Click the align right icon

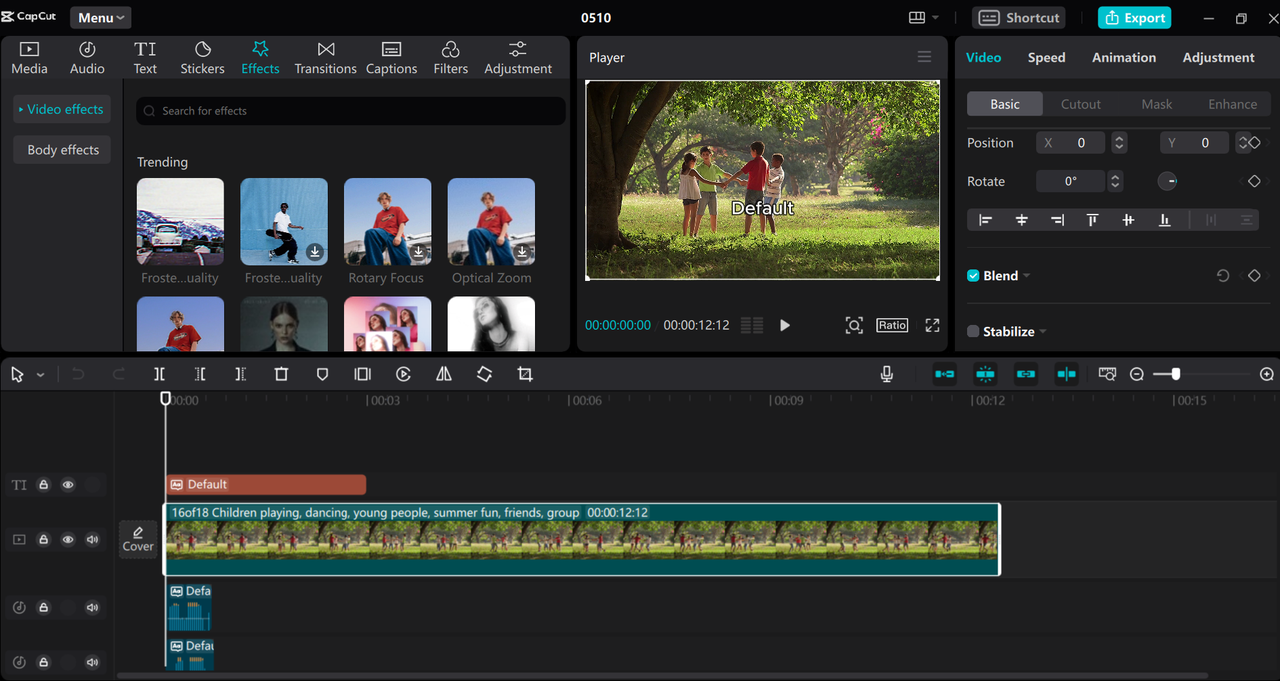tap(1057, 220)
